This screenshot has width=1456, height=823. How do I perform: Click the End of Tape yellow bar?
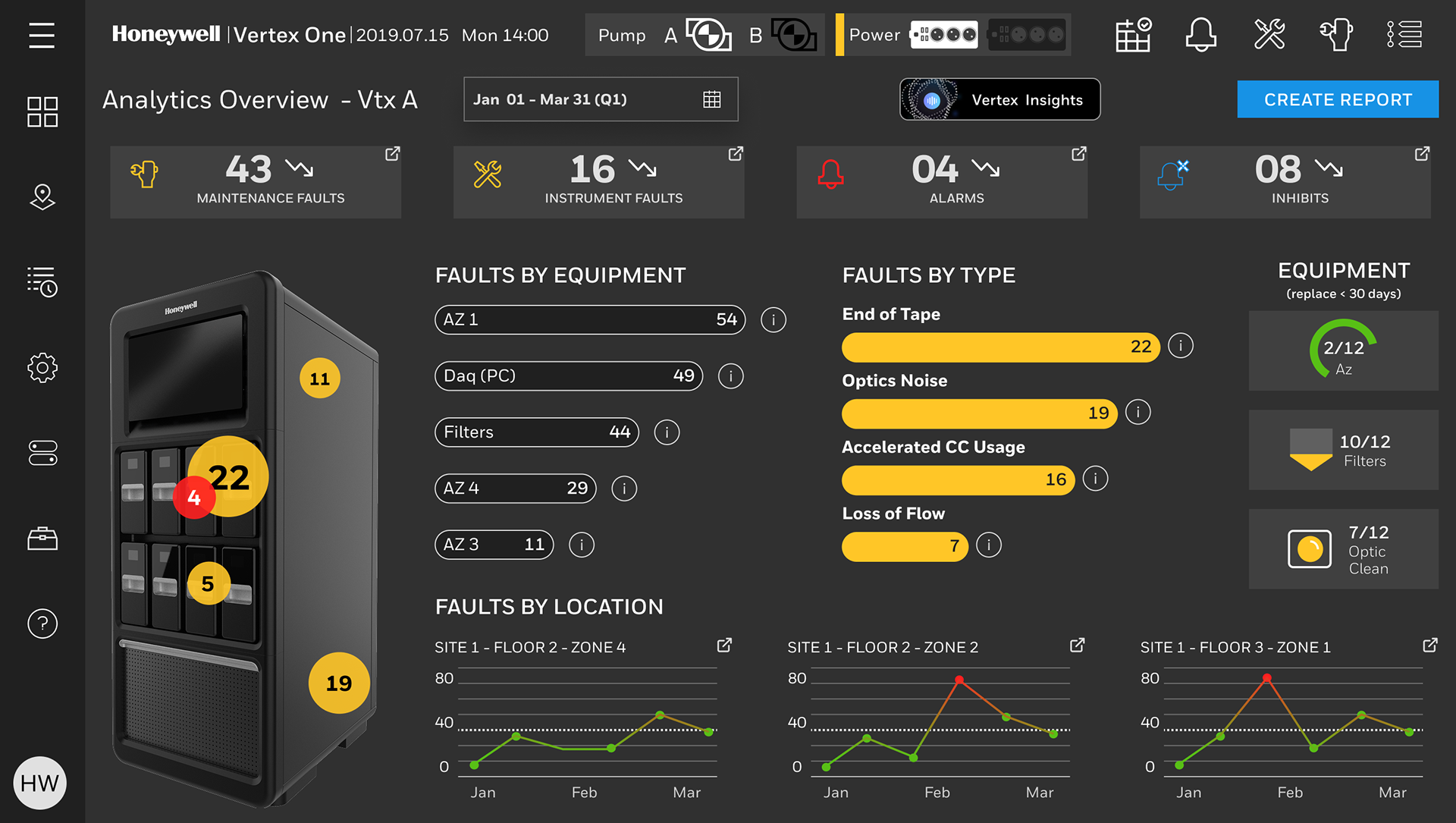point(999,347)
